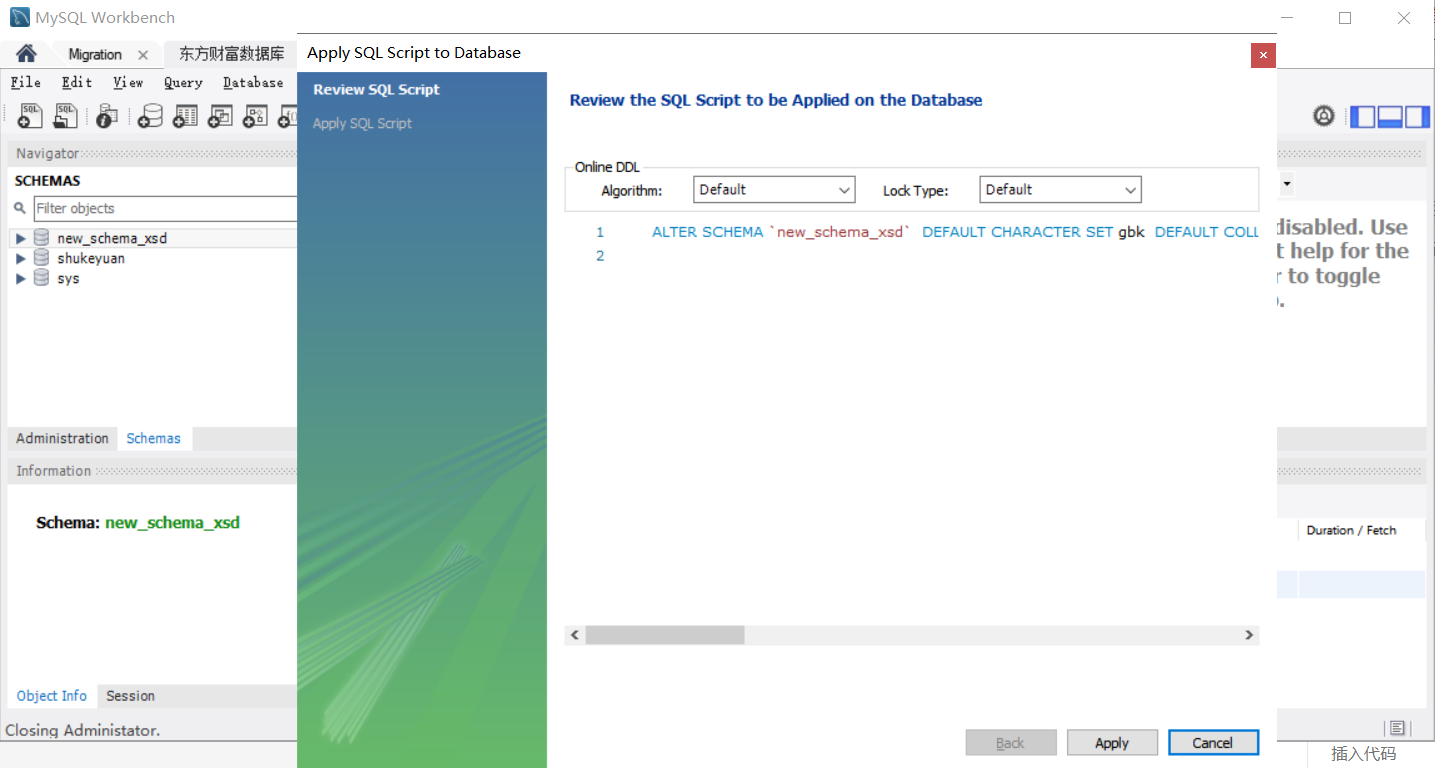This screenshot has height=768, width=1435.
Task: Open the Database menu
Action: (x=253, y=83)
